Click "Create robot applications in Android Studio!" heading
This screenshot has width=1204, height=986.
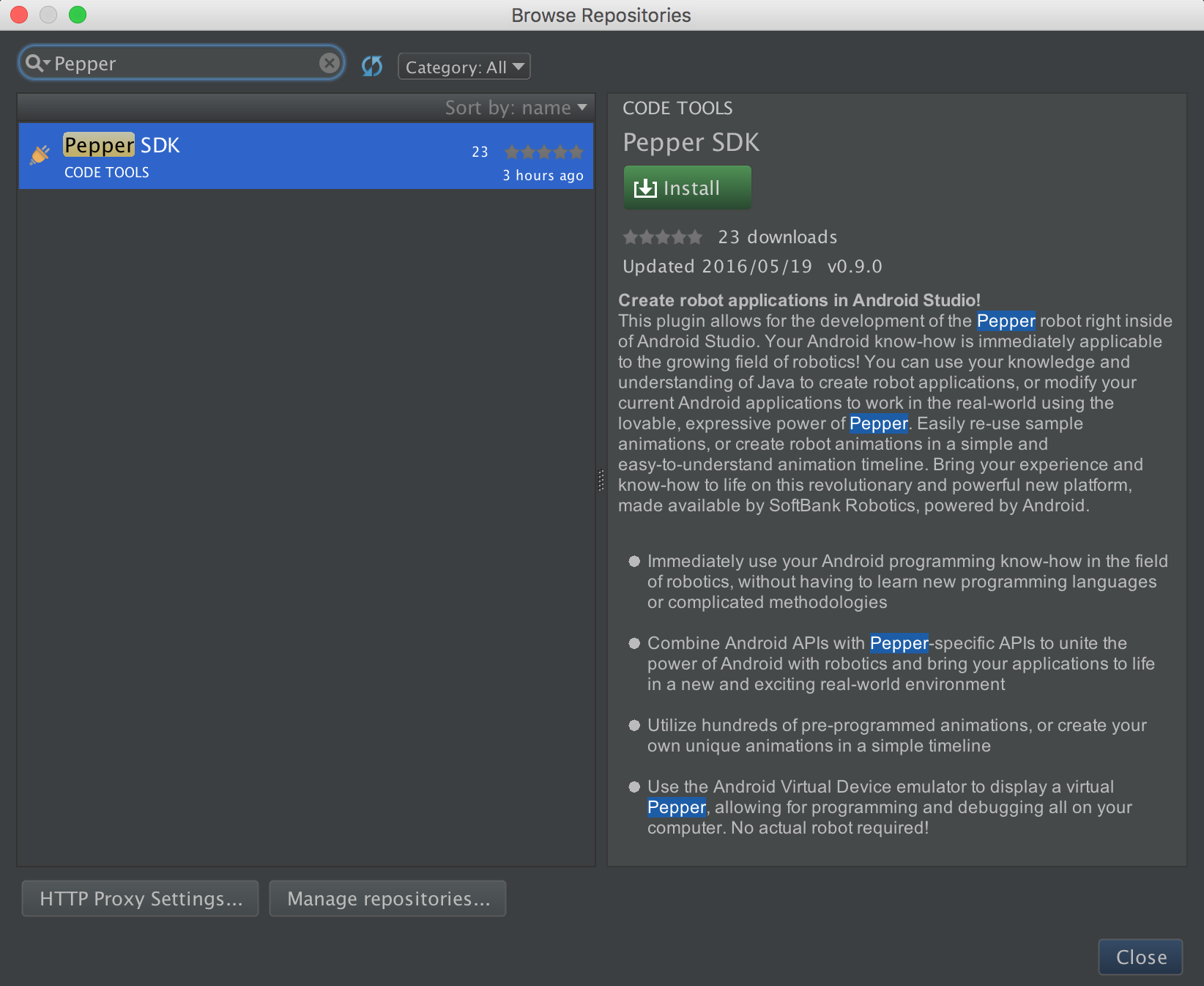click(799, 300)
